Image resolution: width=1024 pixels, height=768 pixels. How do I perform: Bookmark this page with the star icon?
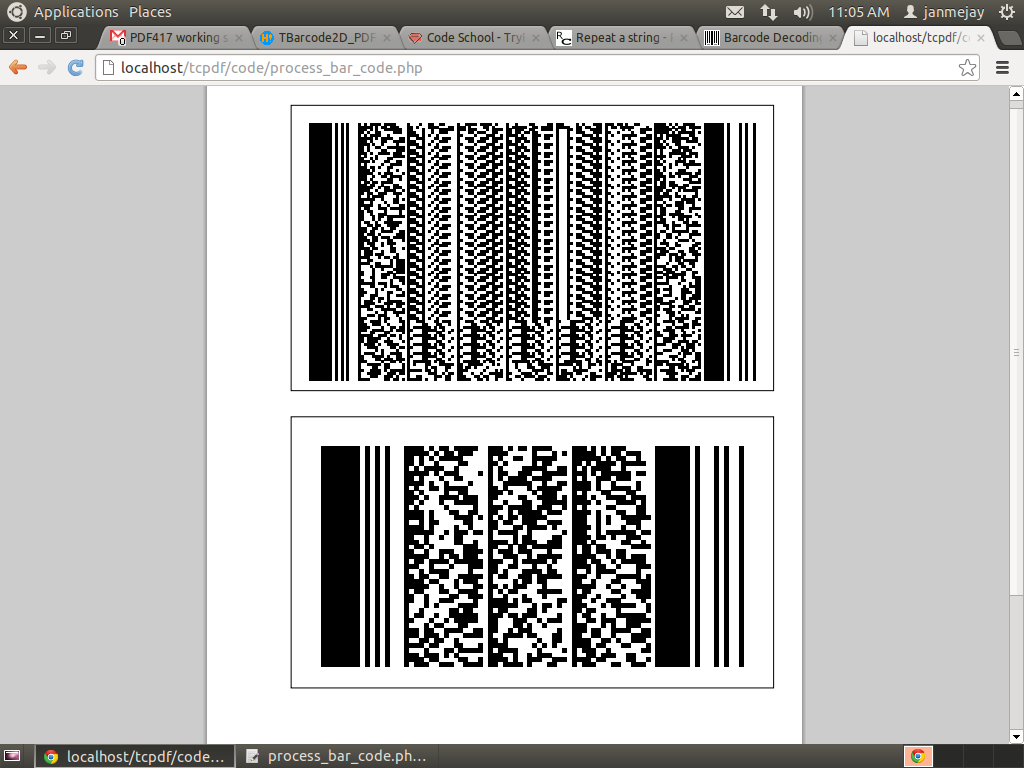point(967,68)
